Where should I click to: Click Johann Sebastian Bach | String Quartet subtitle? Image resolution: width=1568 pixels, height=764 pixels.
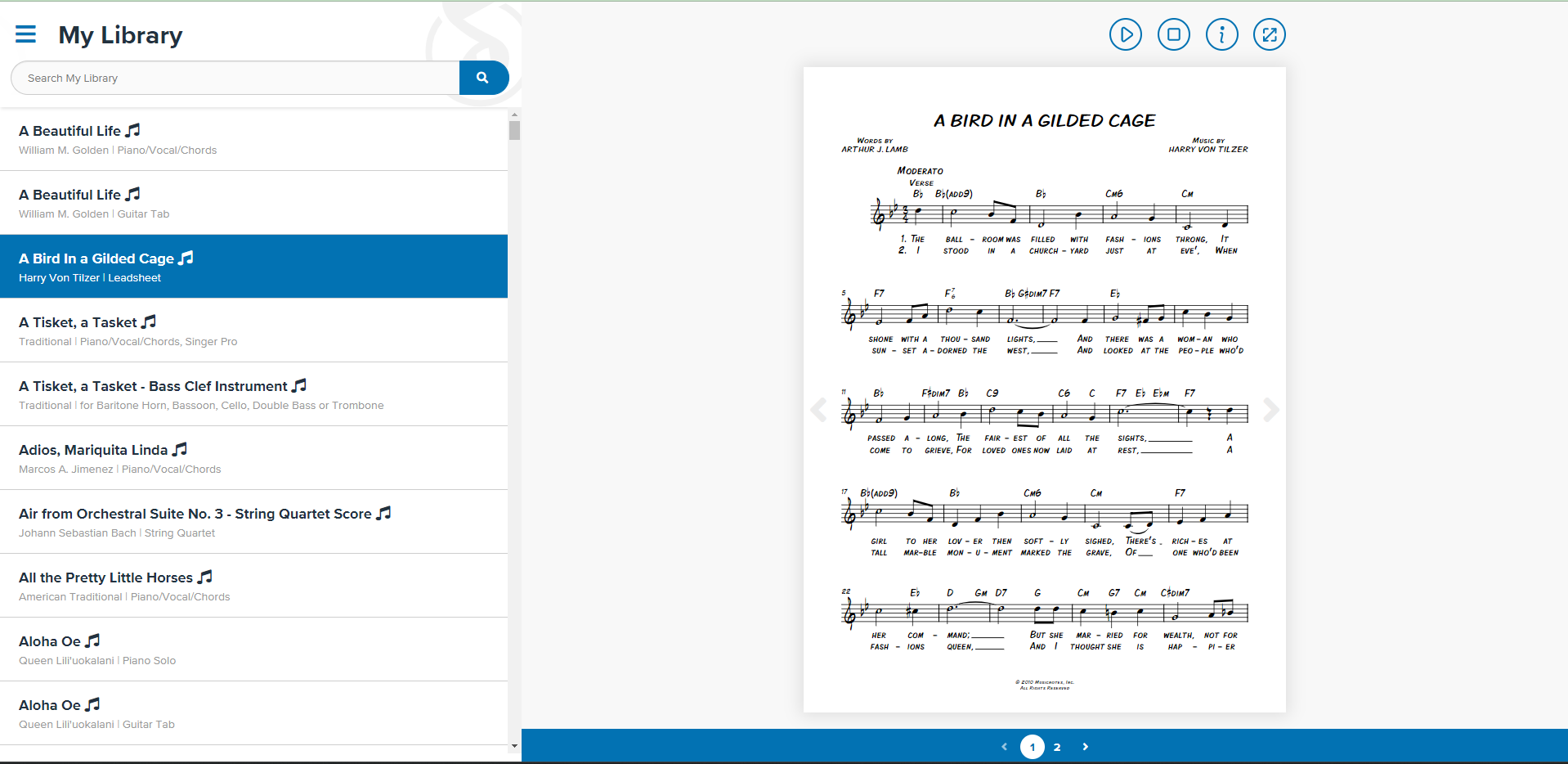point(117,533)
